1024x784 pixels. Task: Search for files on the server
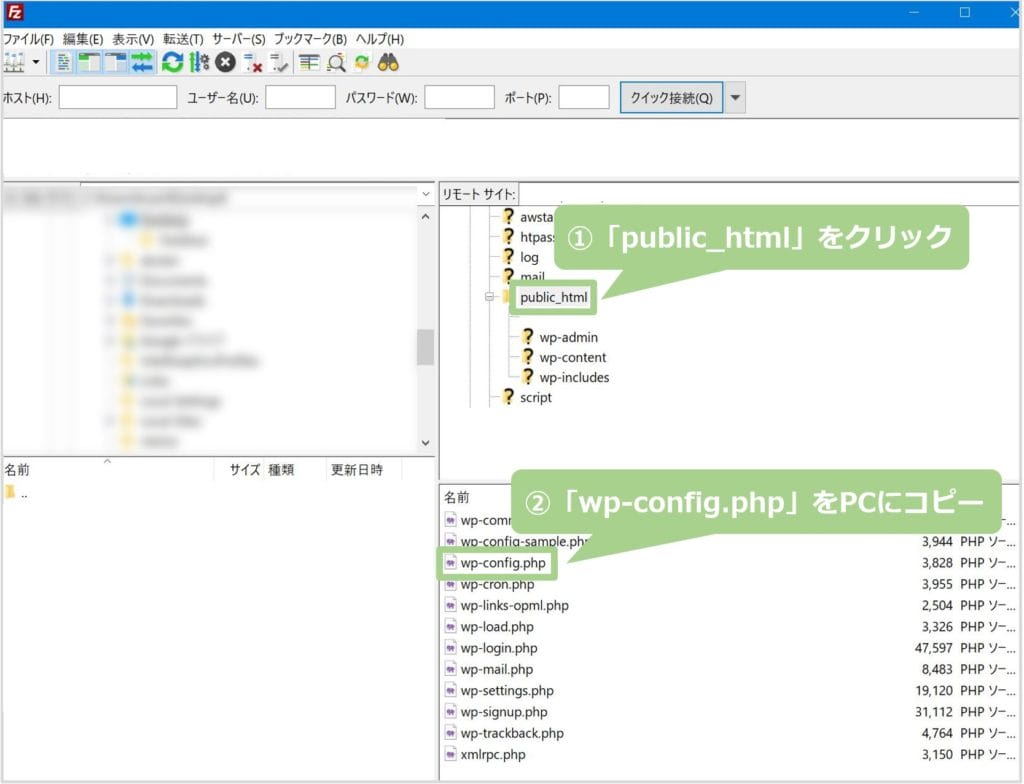tap(387, 62)
